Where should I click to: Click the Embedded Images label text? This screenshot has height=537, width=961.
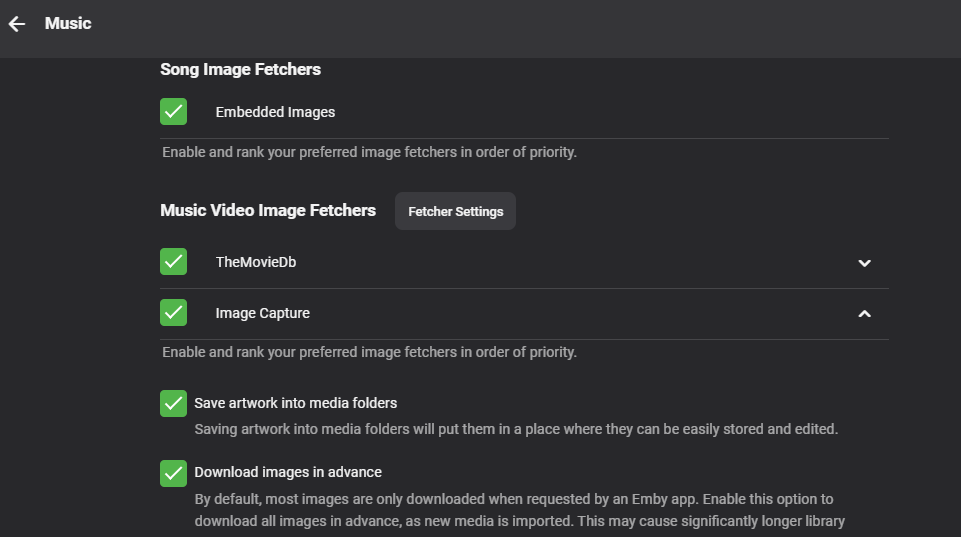tap(275, 112)
